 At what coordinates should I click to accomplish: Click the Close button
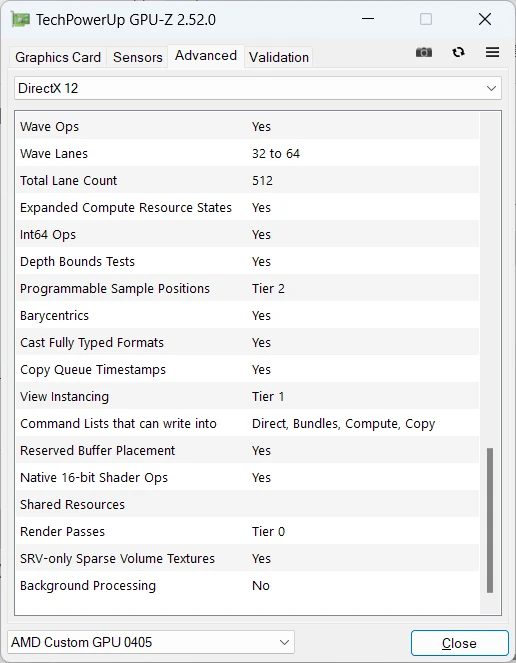click(x=459, y=643)
